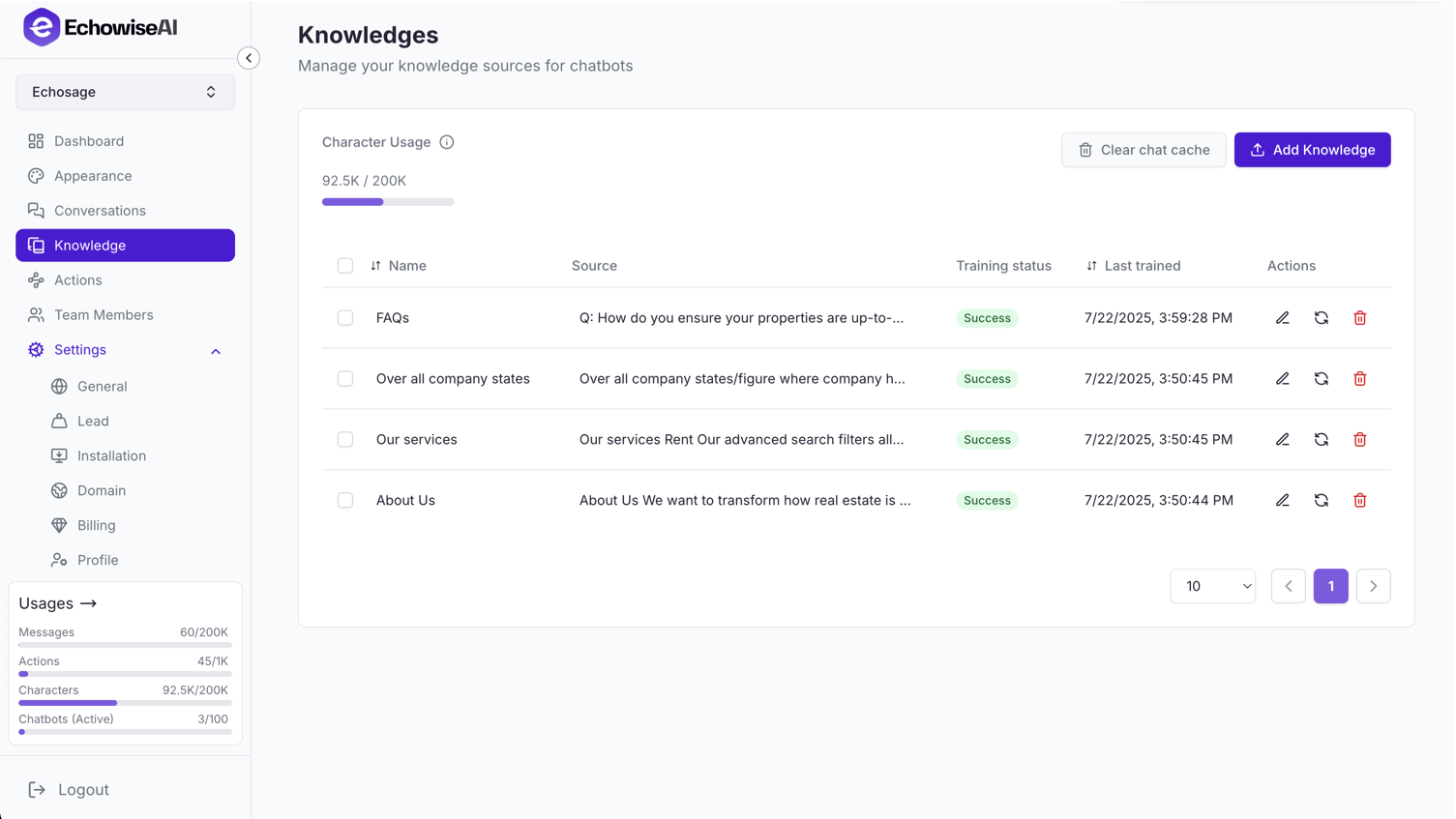Open Character Usage info tooltip icon

click(x=446, y=141)
